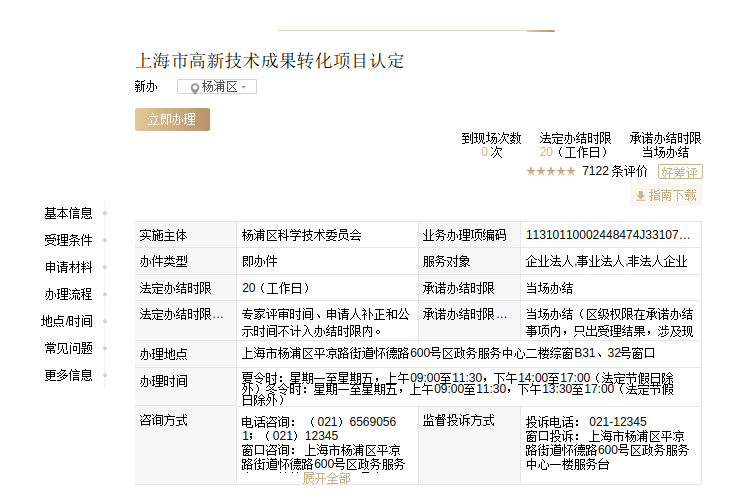The image size is (740, 500).
Task: Click the 法定办结时限... truncated label
Action: click(181, 314)
